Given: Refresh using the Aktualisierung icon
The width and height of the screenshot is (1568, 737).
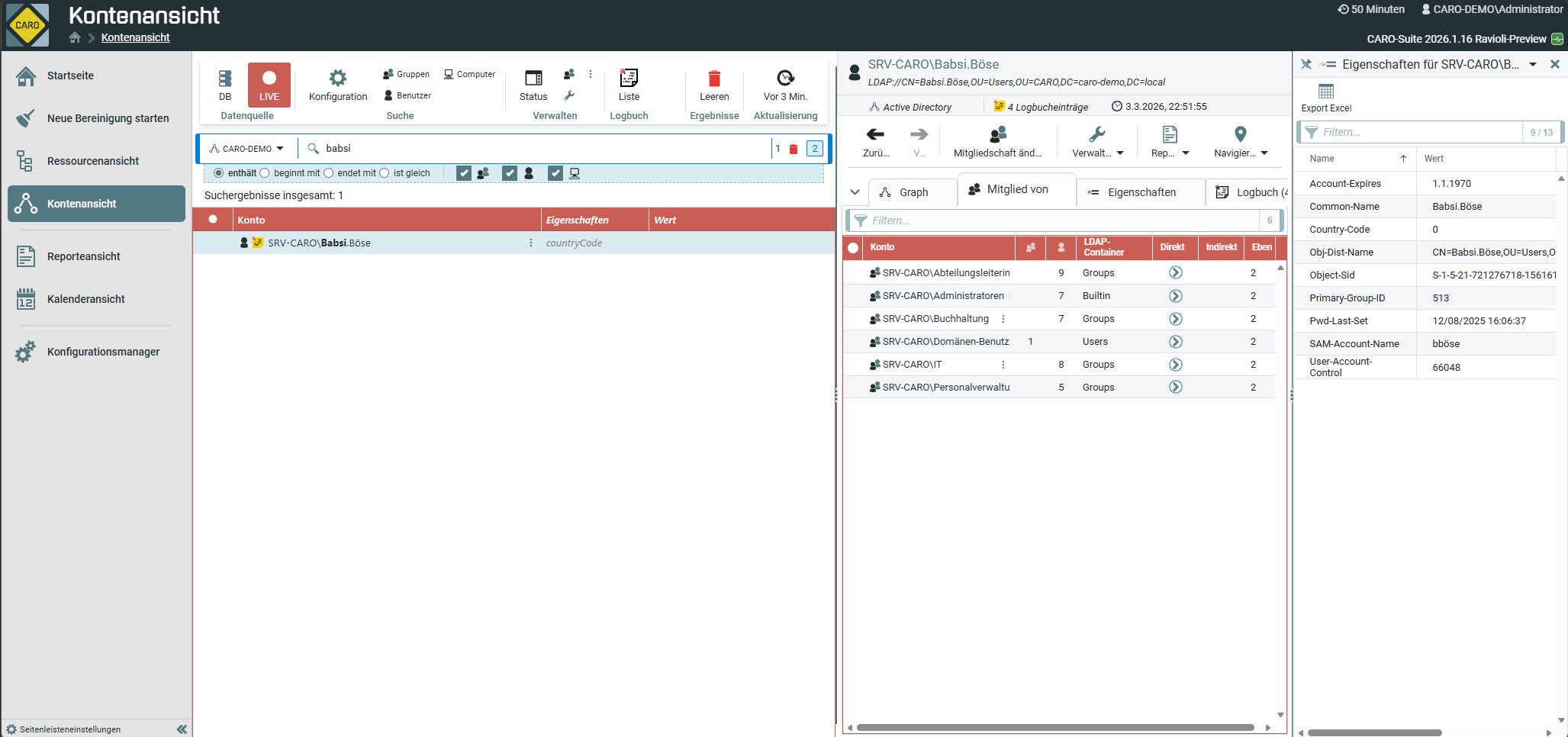Looking at the screenshot, I should 785,78.
